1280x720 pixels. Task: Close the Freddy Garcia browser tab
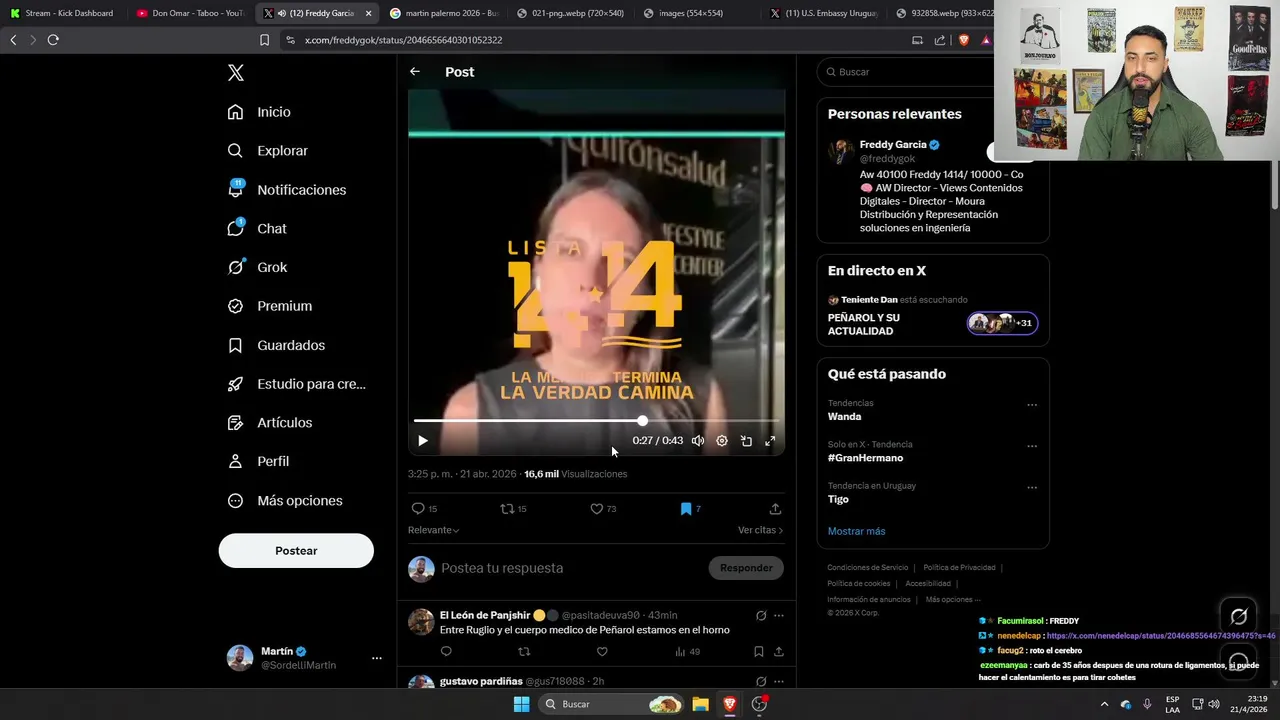368,13
